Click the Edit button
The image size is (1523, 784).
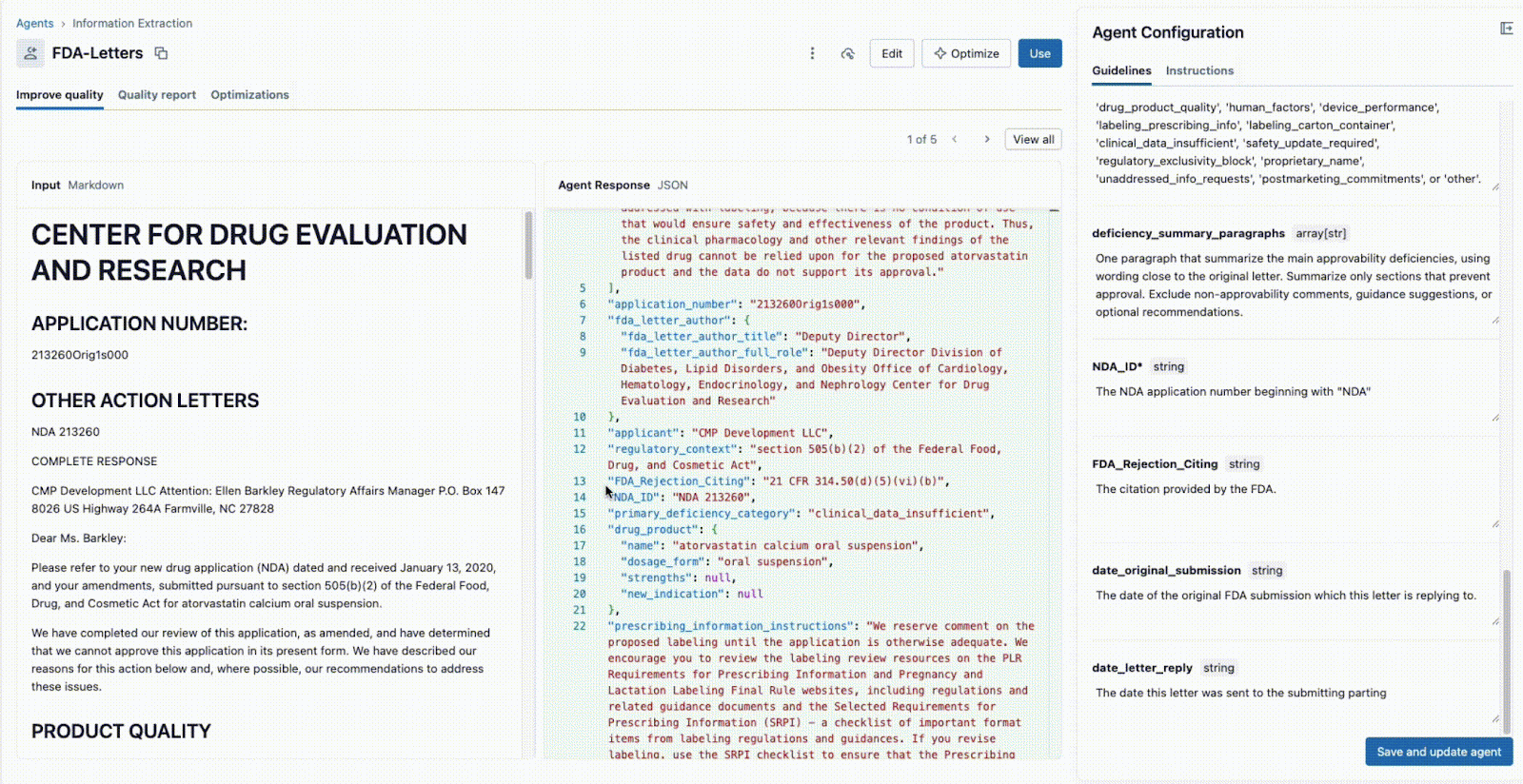892,53
